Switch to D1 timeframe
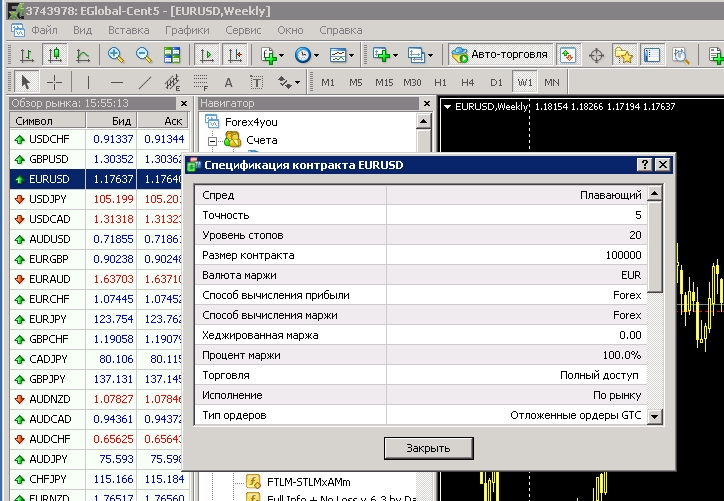Viewport: 724px width, 501px height. [x=496, y=83]
